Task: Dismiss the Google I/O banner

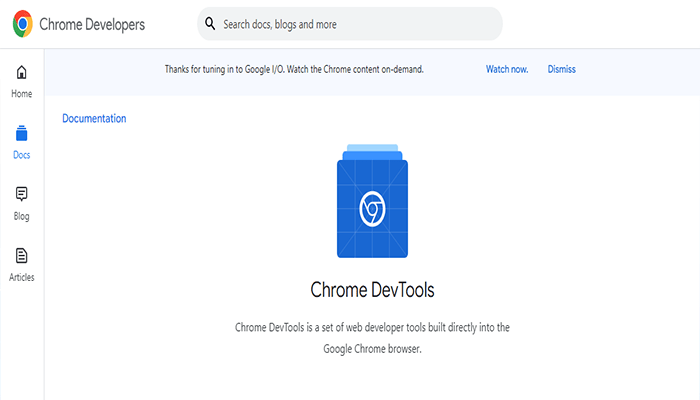Action: point(562,69)
